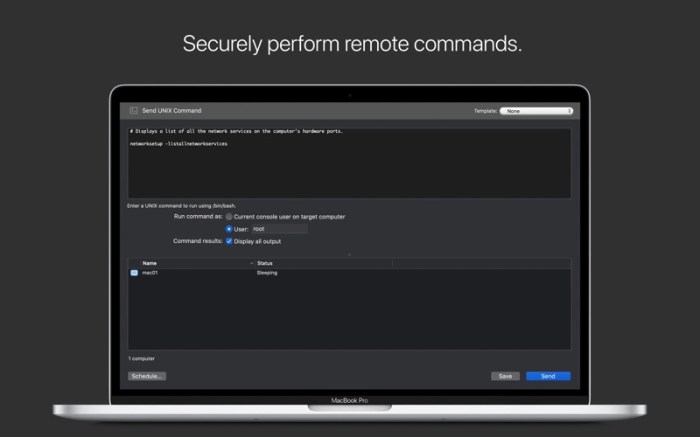Click the Send UNIX Command window icon
This screenshot has height=437, width=700.
(x=133, y=110)
